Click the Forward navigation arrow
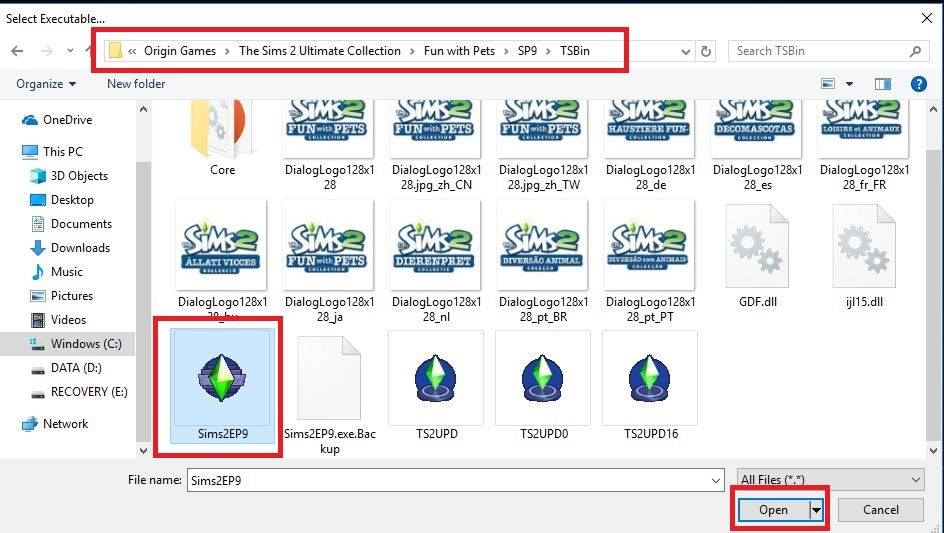This screenshot has width=944, height=533. click(46, 51)
